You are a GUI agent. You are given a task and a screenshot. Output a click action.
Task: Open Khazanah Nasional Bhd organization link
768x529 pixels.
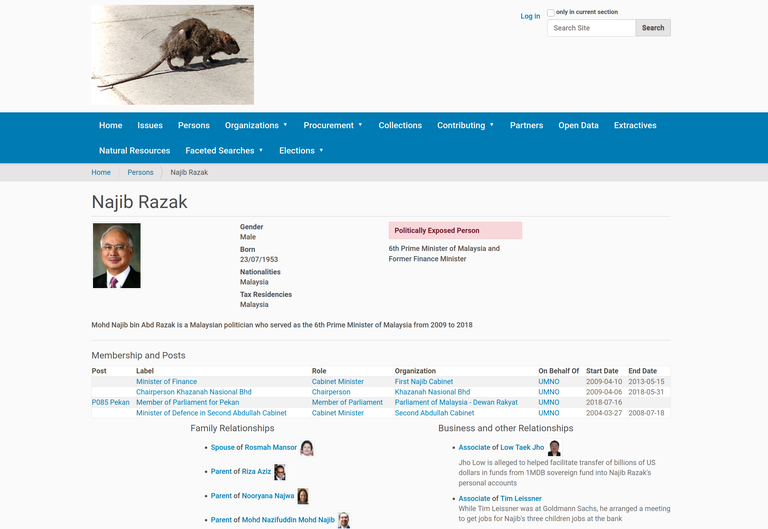pyautogui.click(x=432, y=392)
